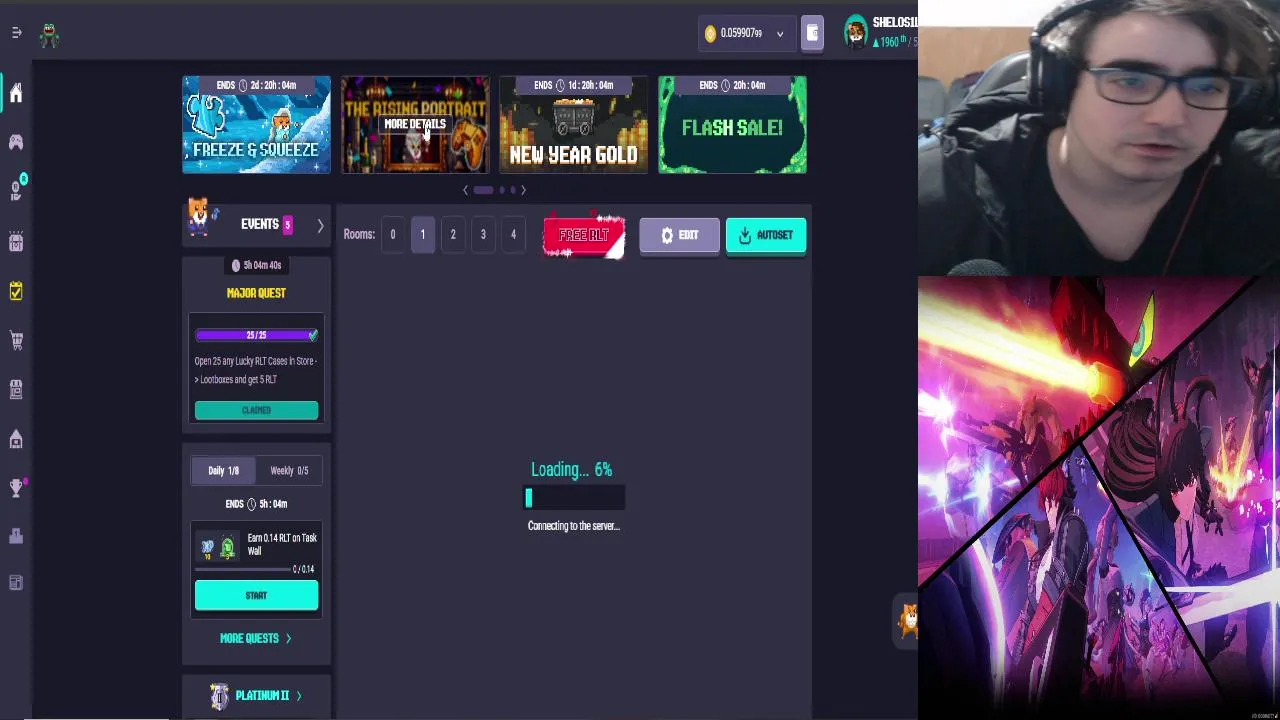Click the Major Quest title text
The image size is (1280, 720).
(256, 293)
